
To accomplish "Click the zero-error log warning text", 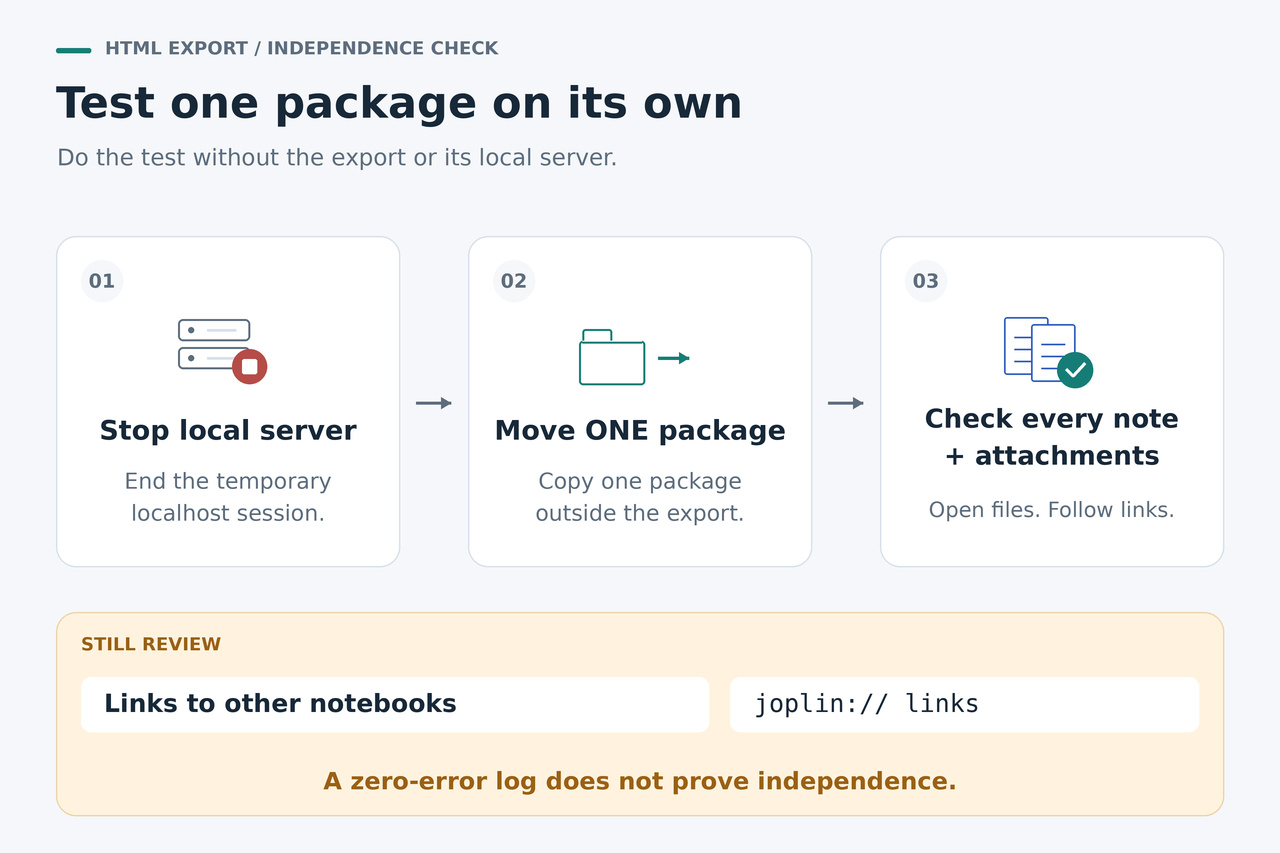I will pos(640,782).
